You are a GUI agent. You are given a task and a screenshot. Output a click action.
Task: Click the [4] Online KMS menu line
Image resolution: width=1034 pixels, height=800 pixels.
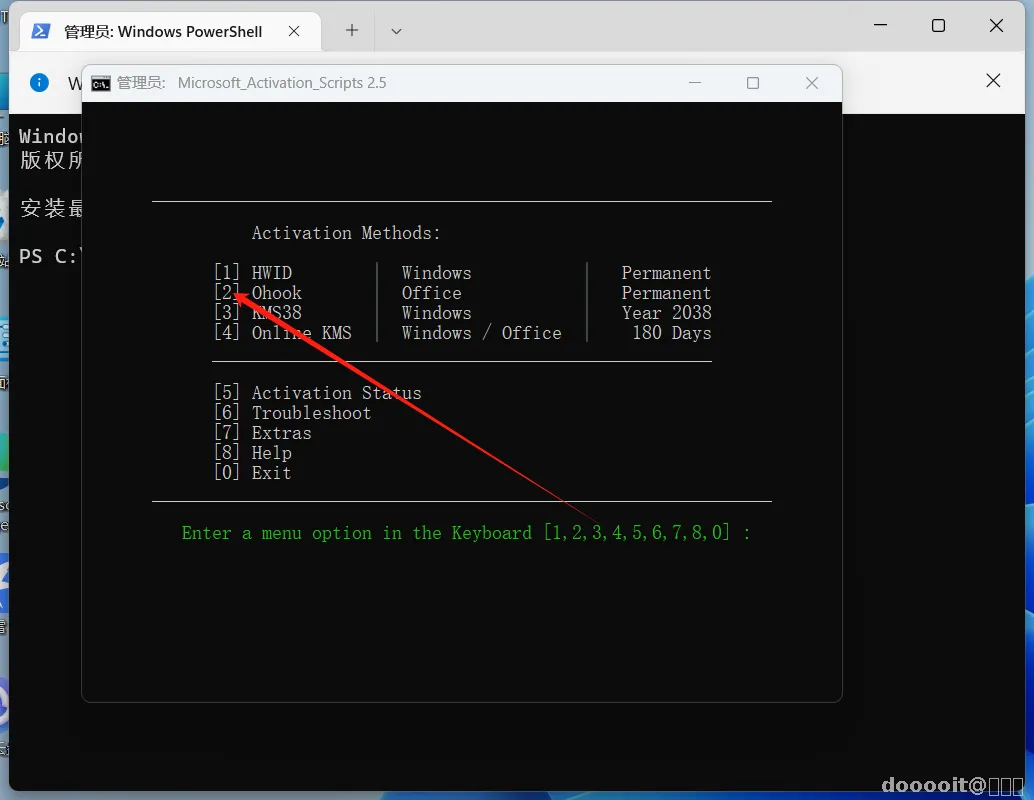coord(463,332)
